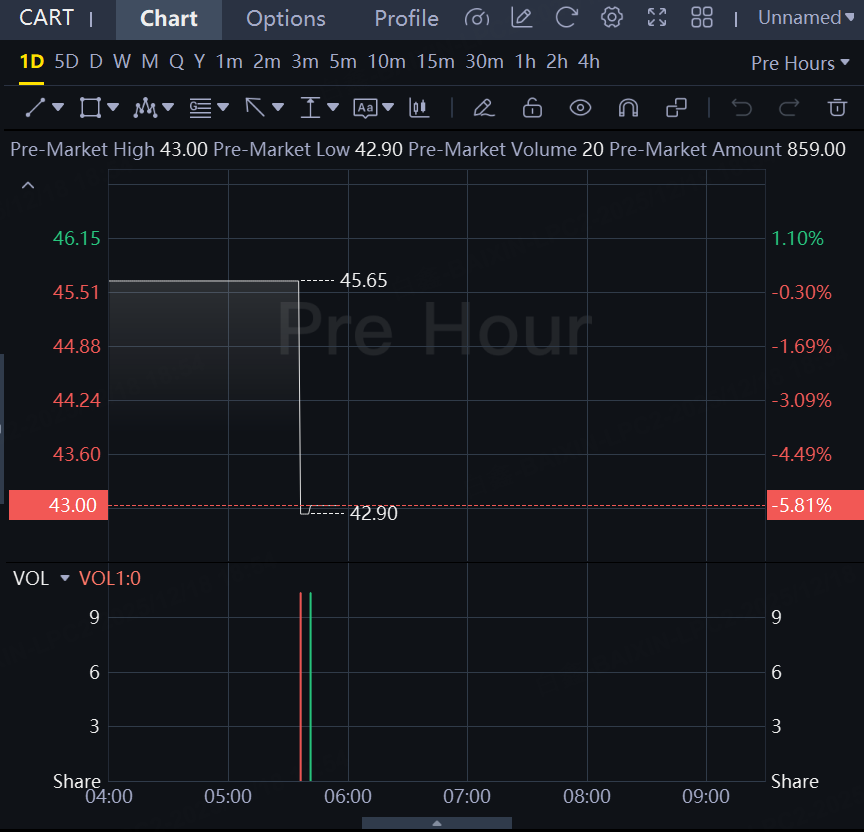Screen dimensions: 864x832
Task: Click the candlestick chart type icon
Action: (419, 107)
